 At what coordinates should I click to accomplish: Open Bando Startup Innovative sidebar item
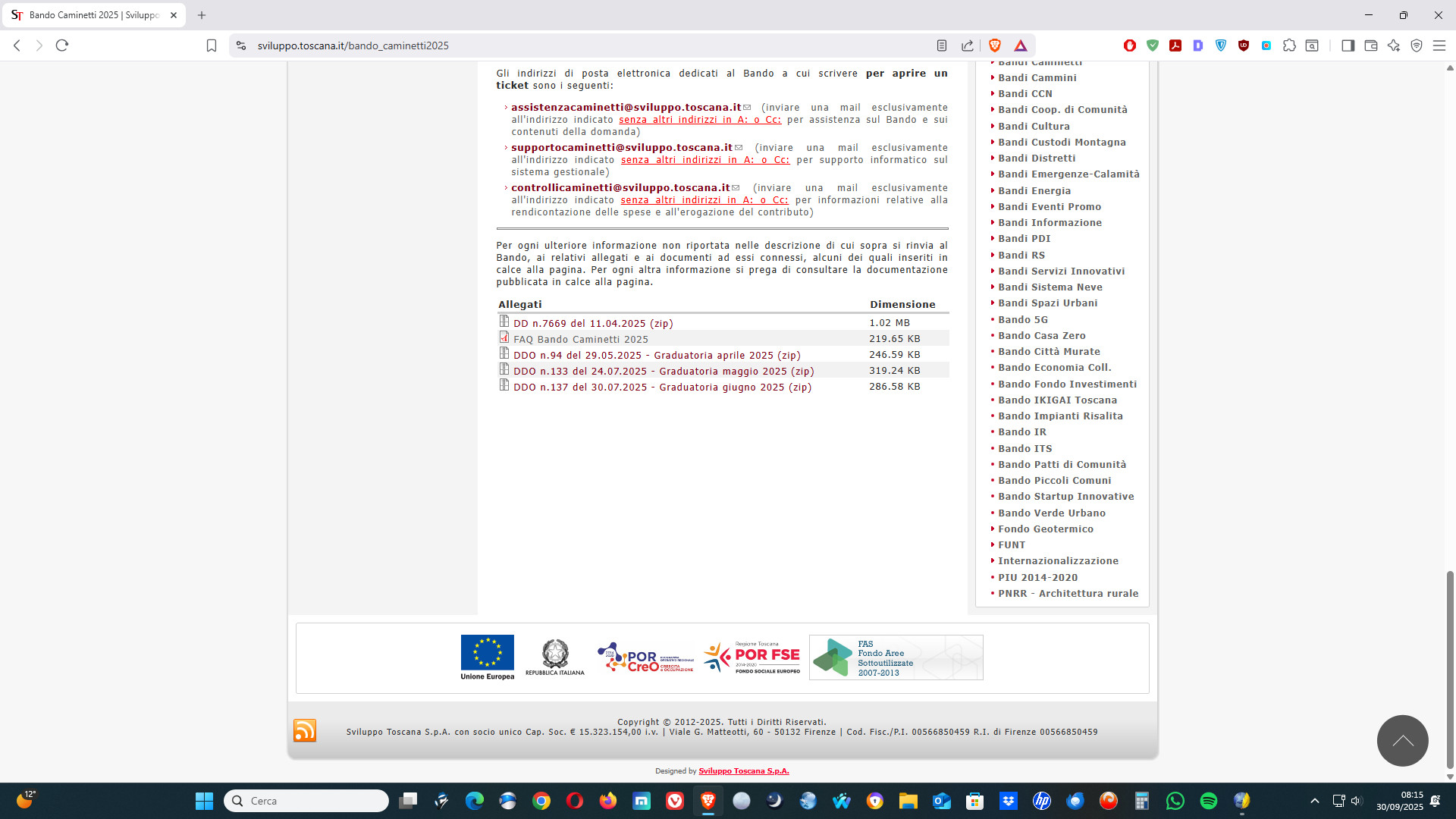click(1065, 496)
